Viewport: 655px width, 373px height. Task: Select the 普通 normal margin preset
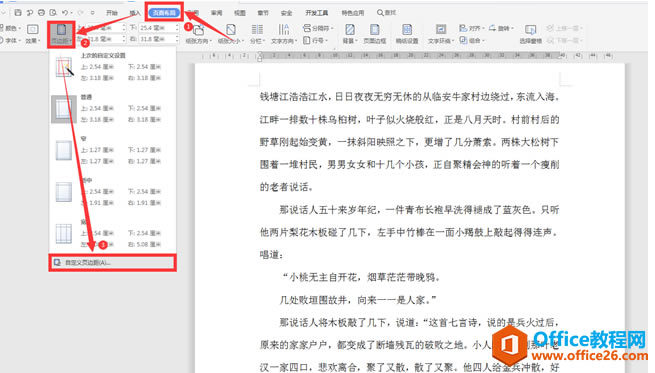point(112,109)
